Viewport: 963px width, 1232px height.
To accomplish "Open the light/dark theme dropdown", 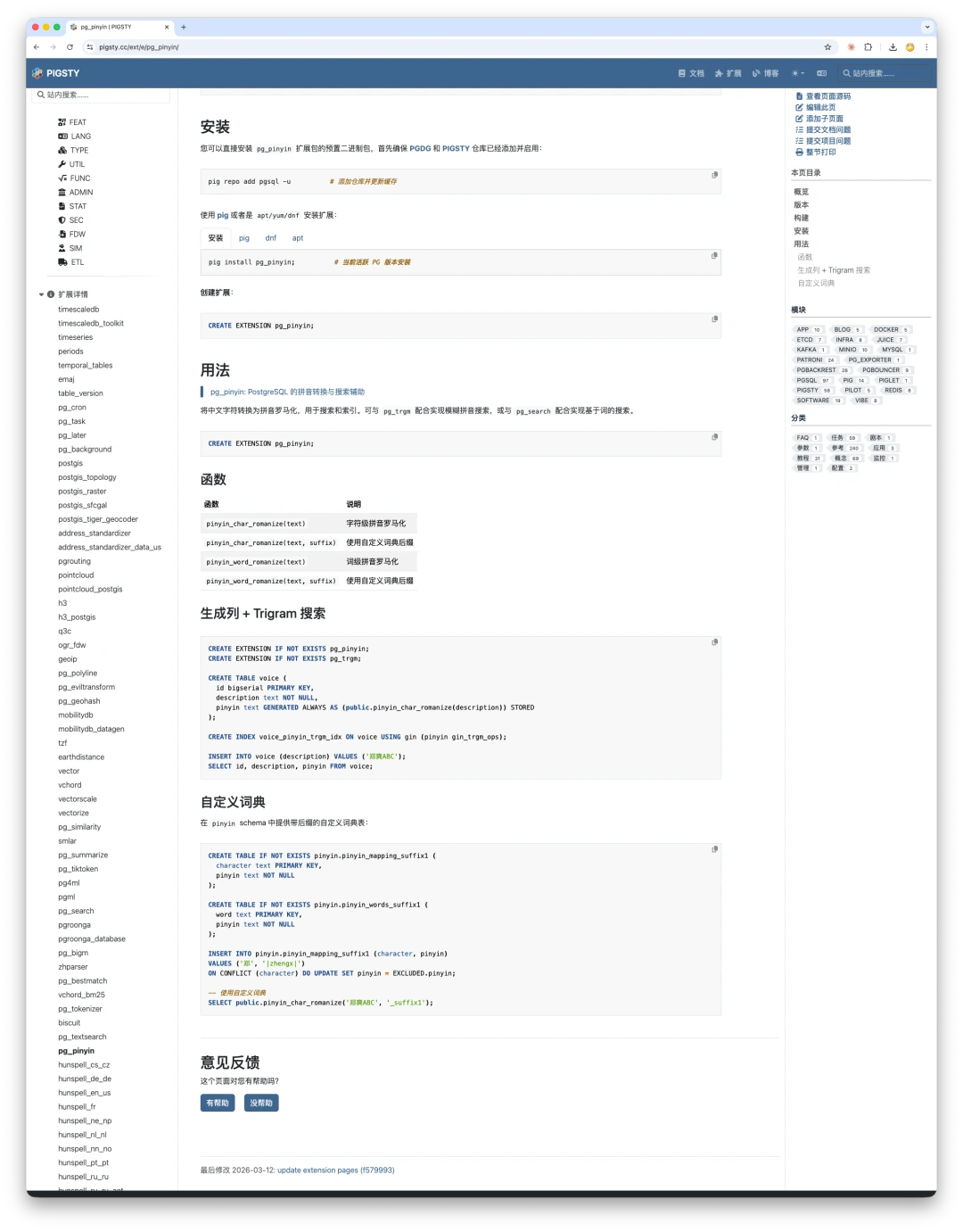I will (798, 73).
